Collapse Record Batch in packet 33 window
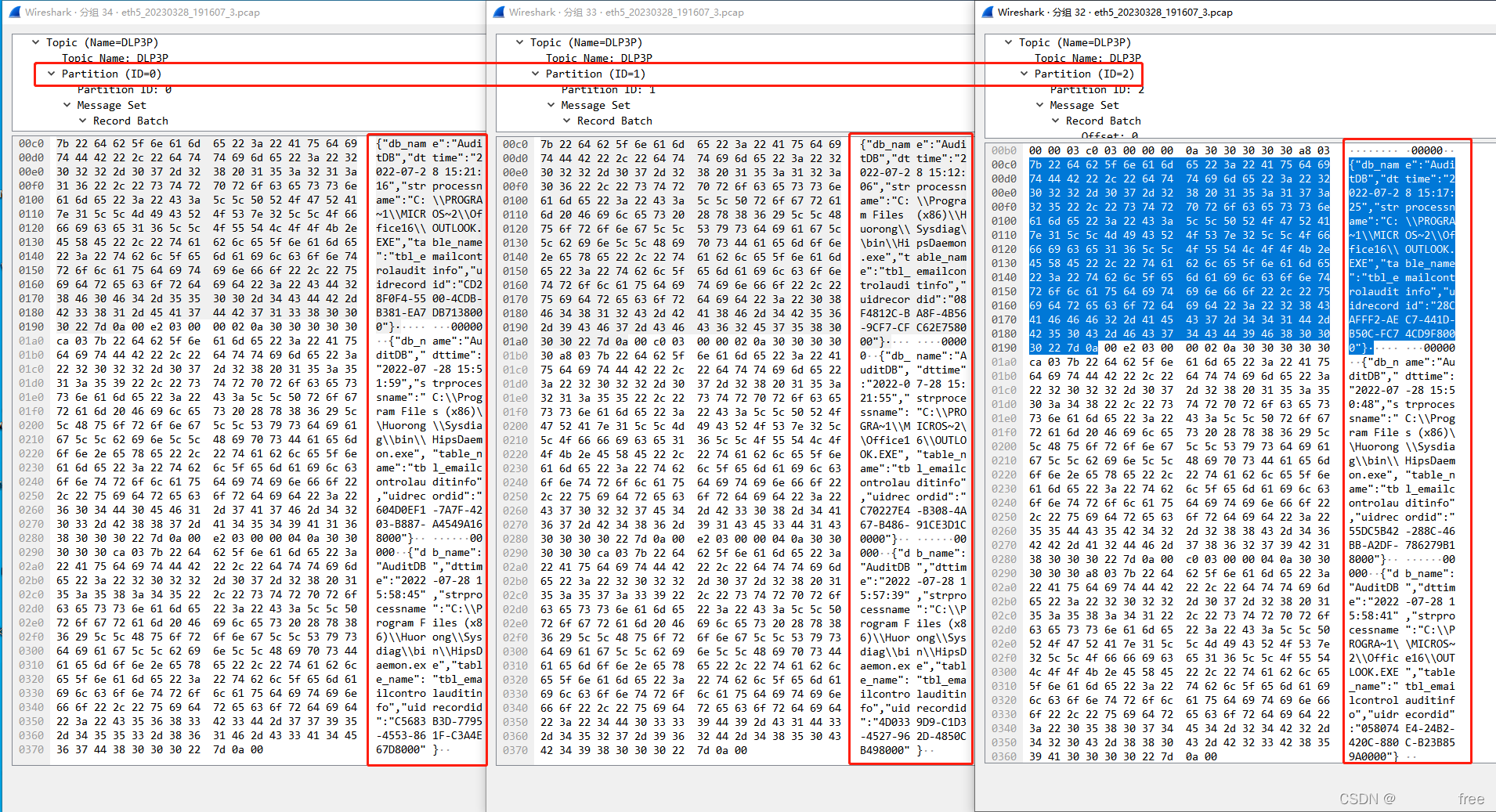This screenshot has width=1496, height=812. 566,121
